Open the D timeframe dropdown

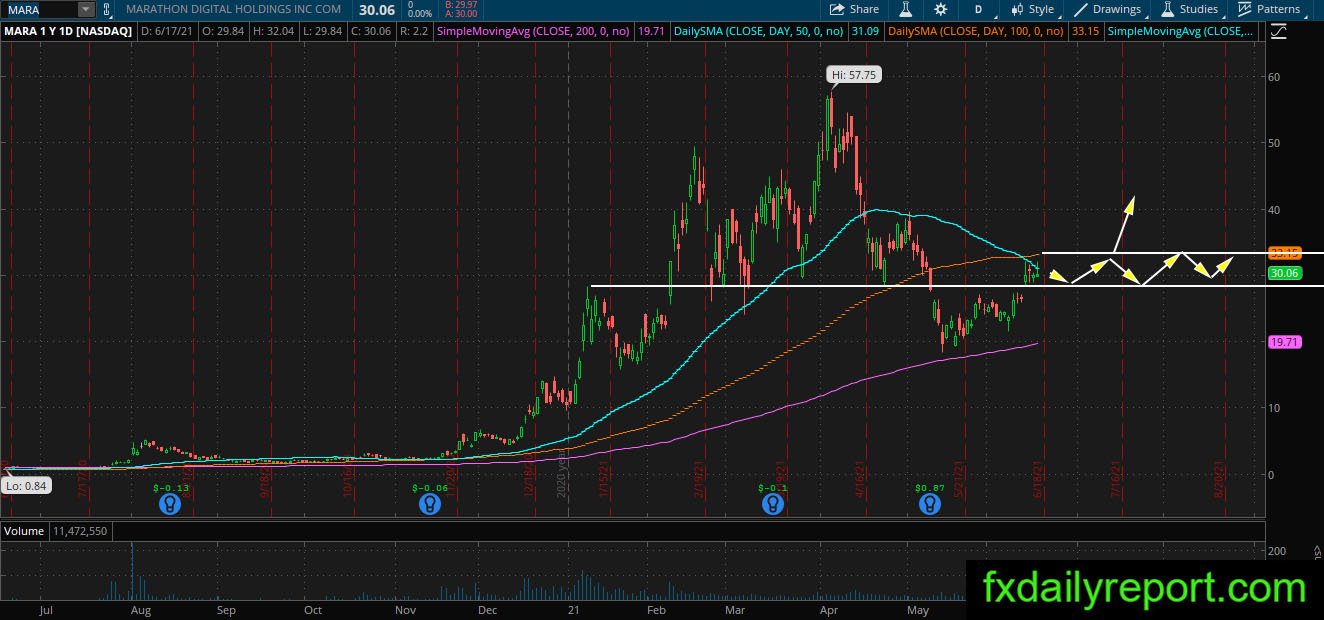(979, 9)
